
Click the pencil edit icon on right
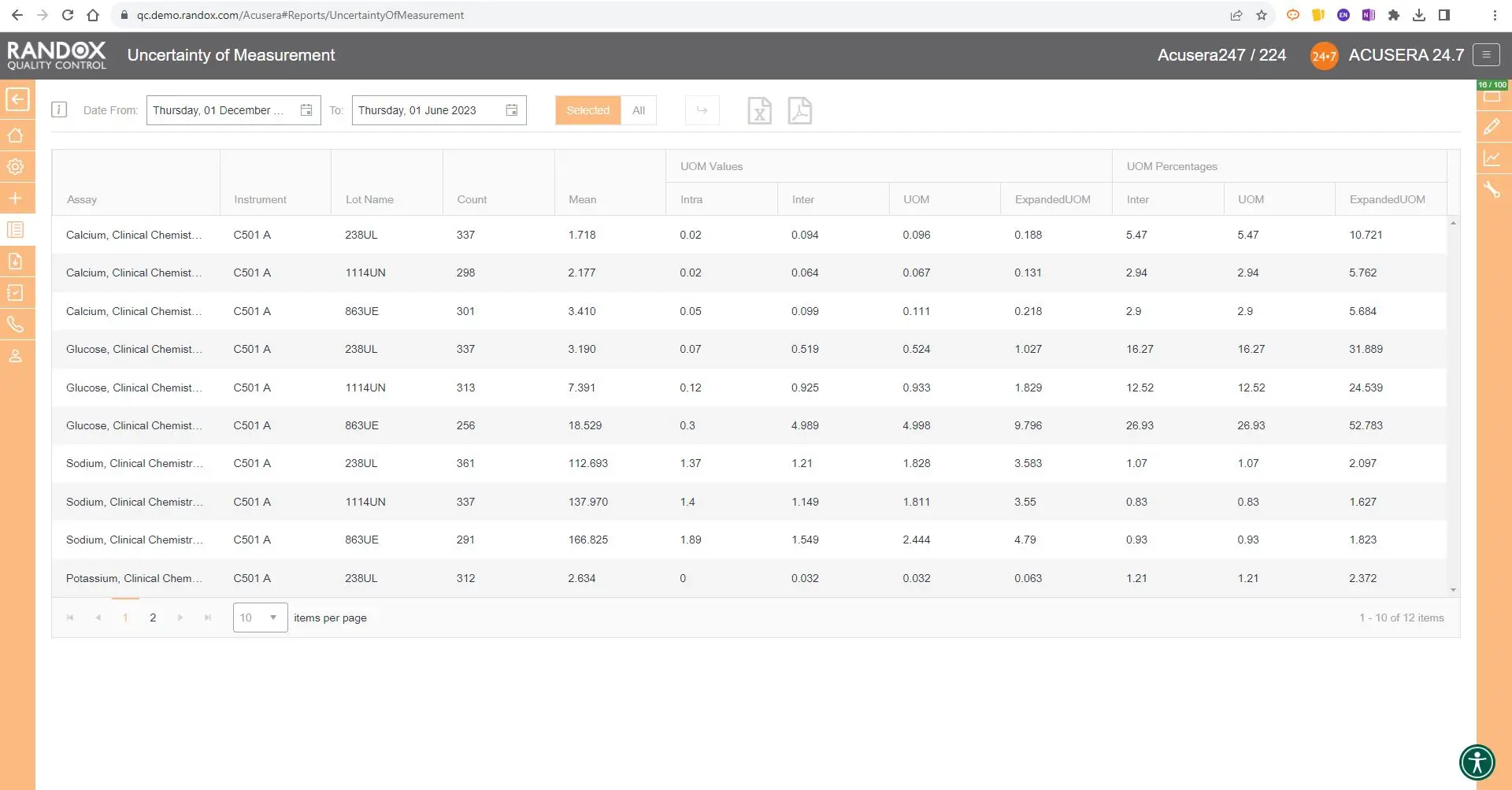(x=1492, y=127)
